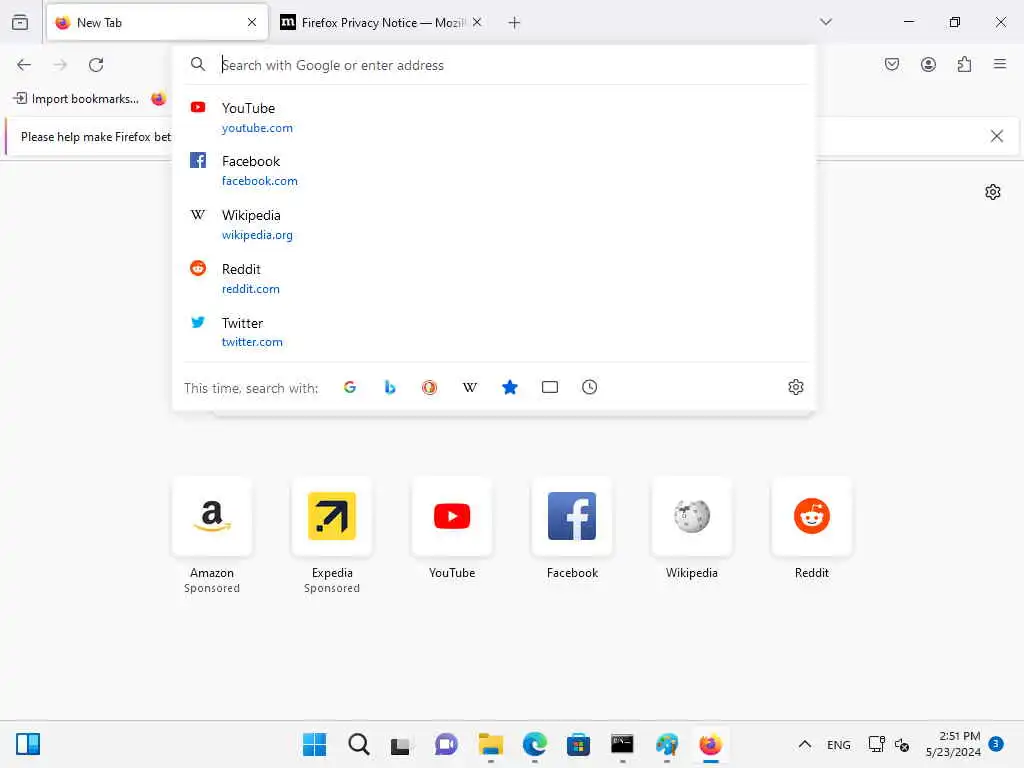The width and height of the screenshot is (1024, 768).
Task: Open network status tray icon
Action: tap(876, 744)
